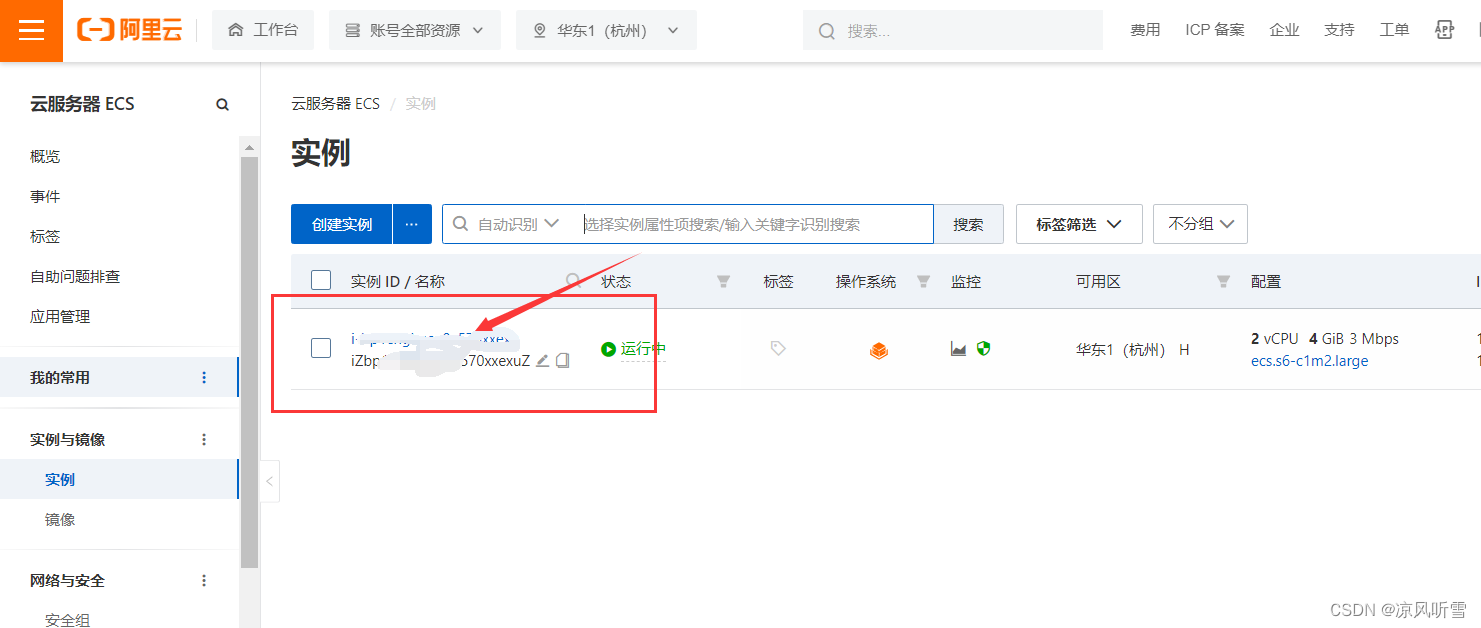The width and height of the screenshot is (1481, 628).
Task: Click the Alibaba Cloud logo
Action: tap(130, 31)
